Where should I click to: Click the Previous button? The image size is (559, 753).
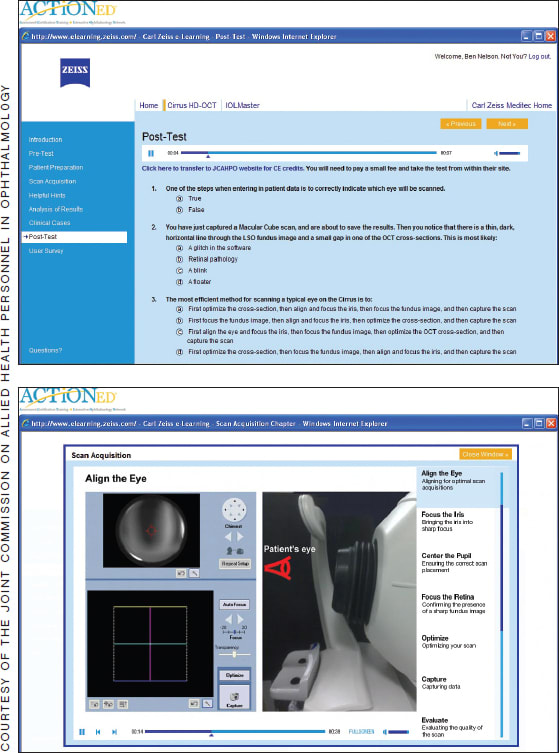[461, 124]
